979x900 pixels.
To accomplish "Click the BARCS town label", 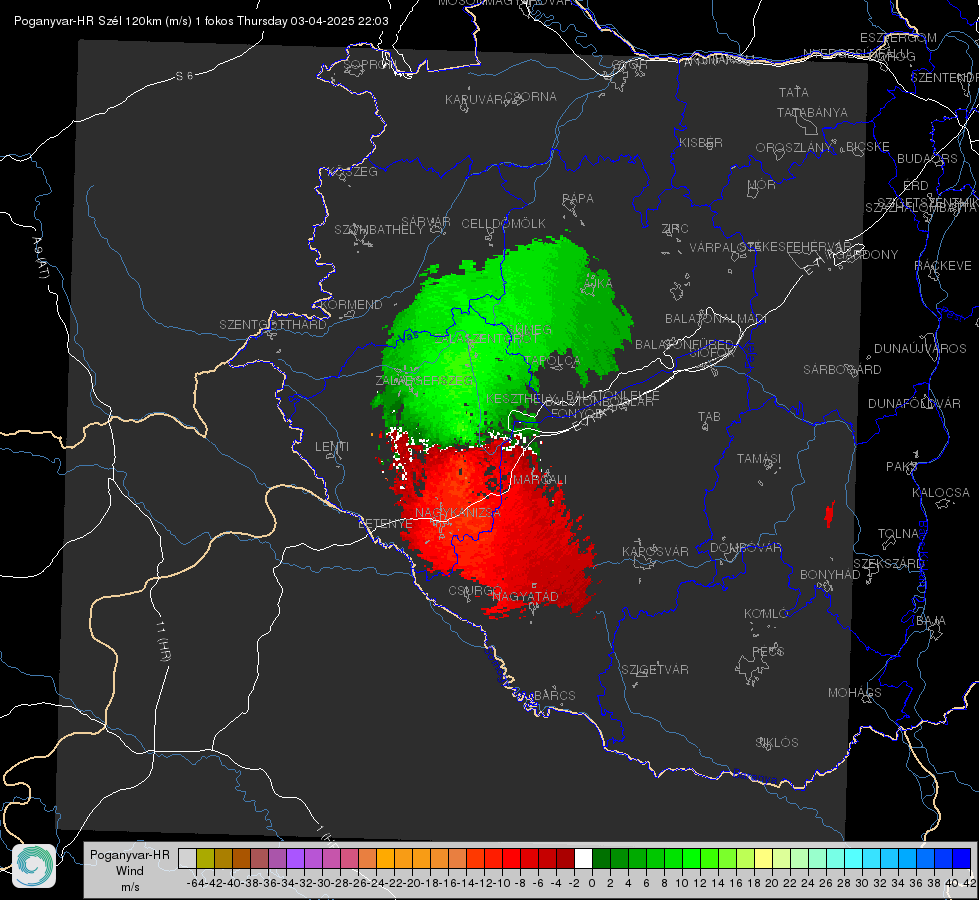I will tap(554, 695).
